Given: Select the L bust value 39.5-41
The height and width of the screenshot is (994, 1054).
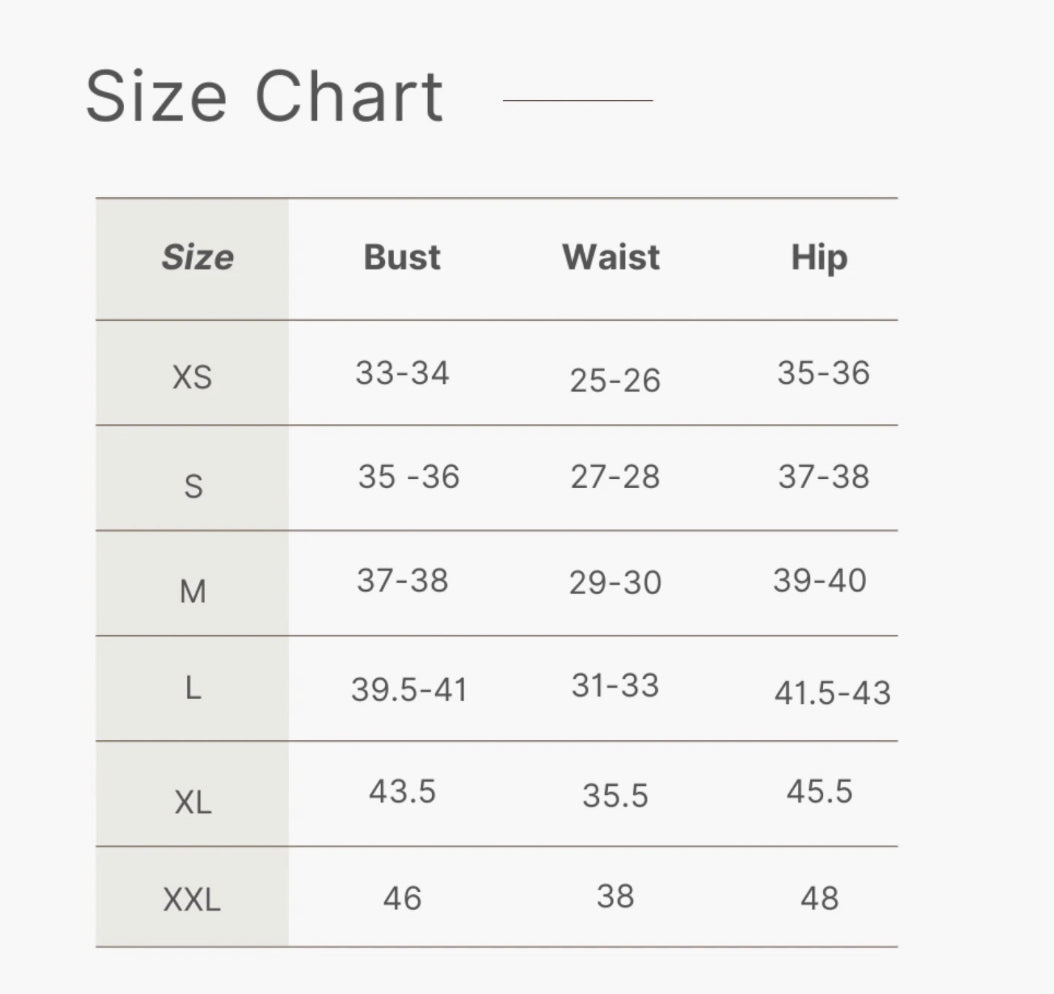Looking at the screenshot, I should (x=409, y=689).
